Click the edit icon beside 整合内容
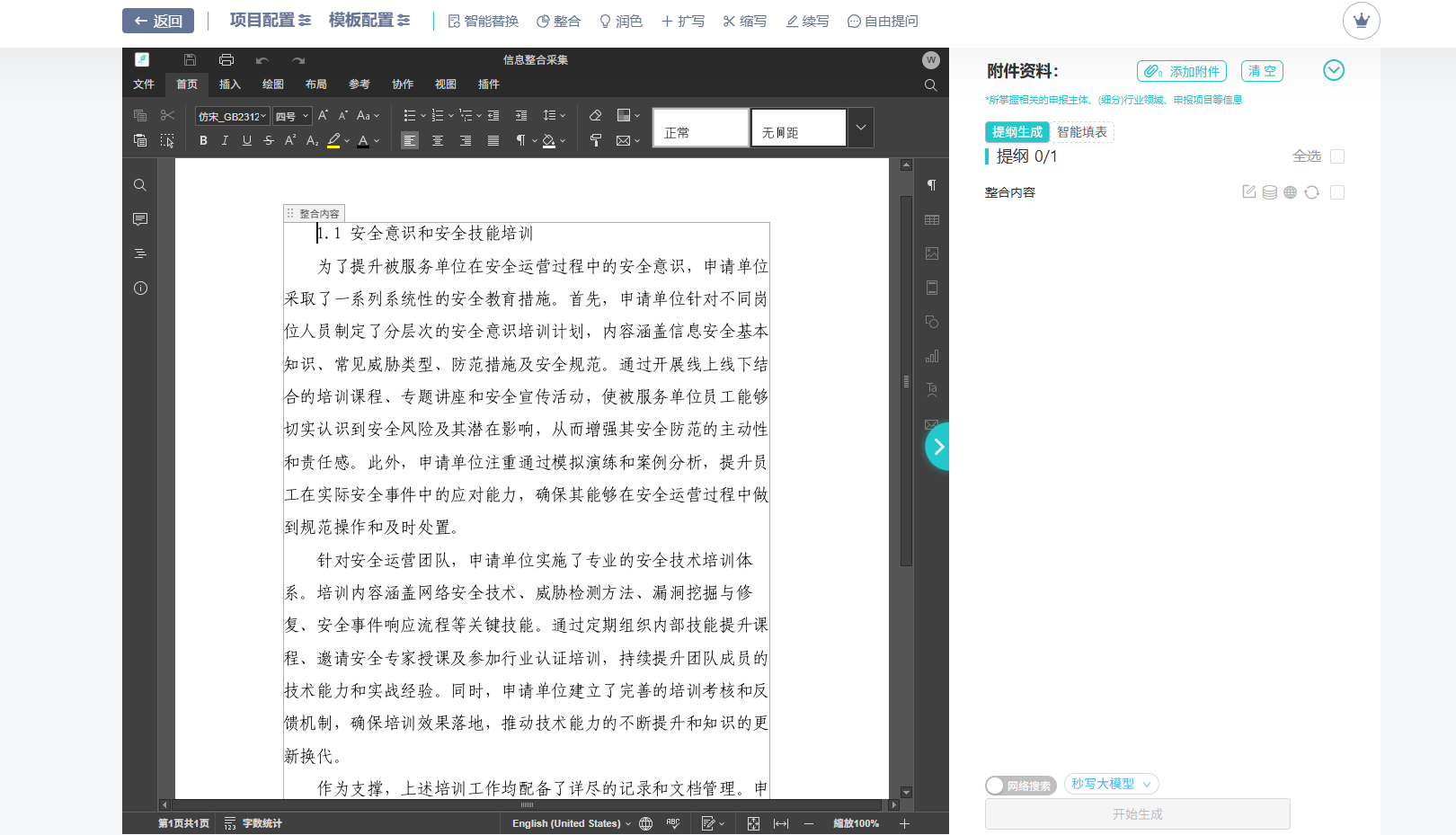This screenshot has height=835, width=1456. [x=1248, y=191]
